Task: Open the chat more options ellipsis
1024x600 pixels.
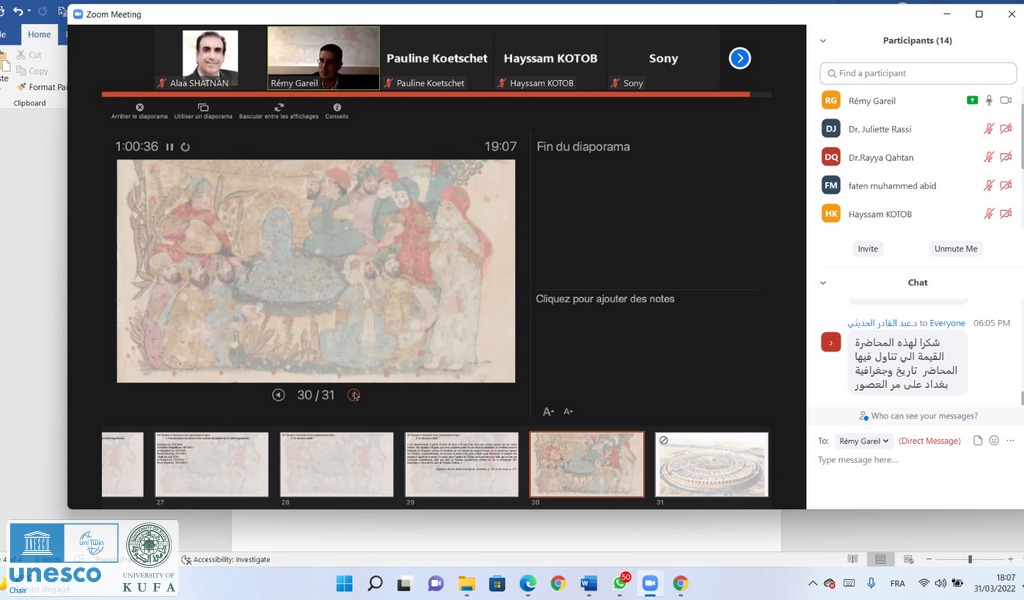Action: click(1010, 441)
